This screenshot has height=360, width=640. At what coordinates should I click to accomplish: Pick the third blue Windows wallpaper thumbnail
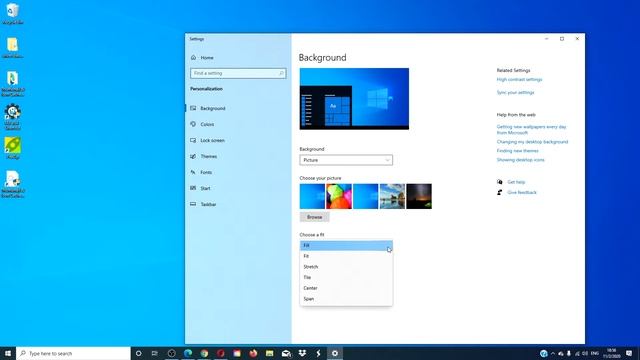(366, 196)
